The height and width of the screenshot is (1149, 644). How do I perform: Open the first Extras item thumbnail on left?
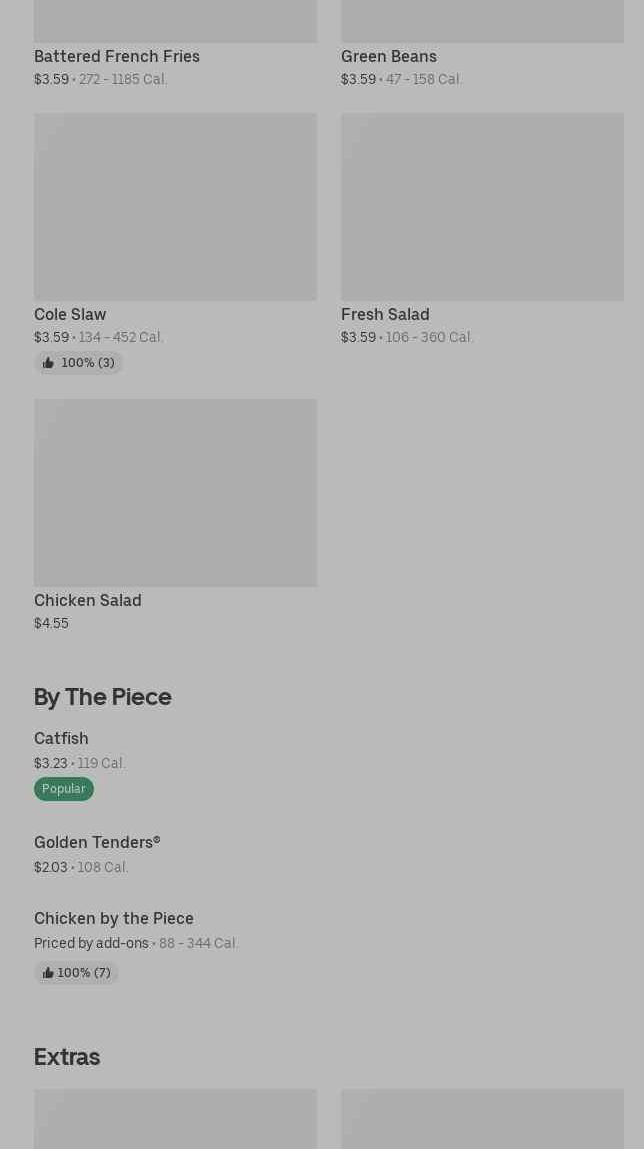tap(175, 1119)
